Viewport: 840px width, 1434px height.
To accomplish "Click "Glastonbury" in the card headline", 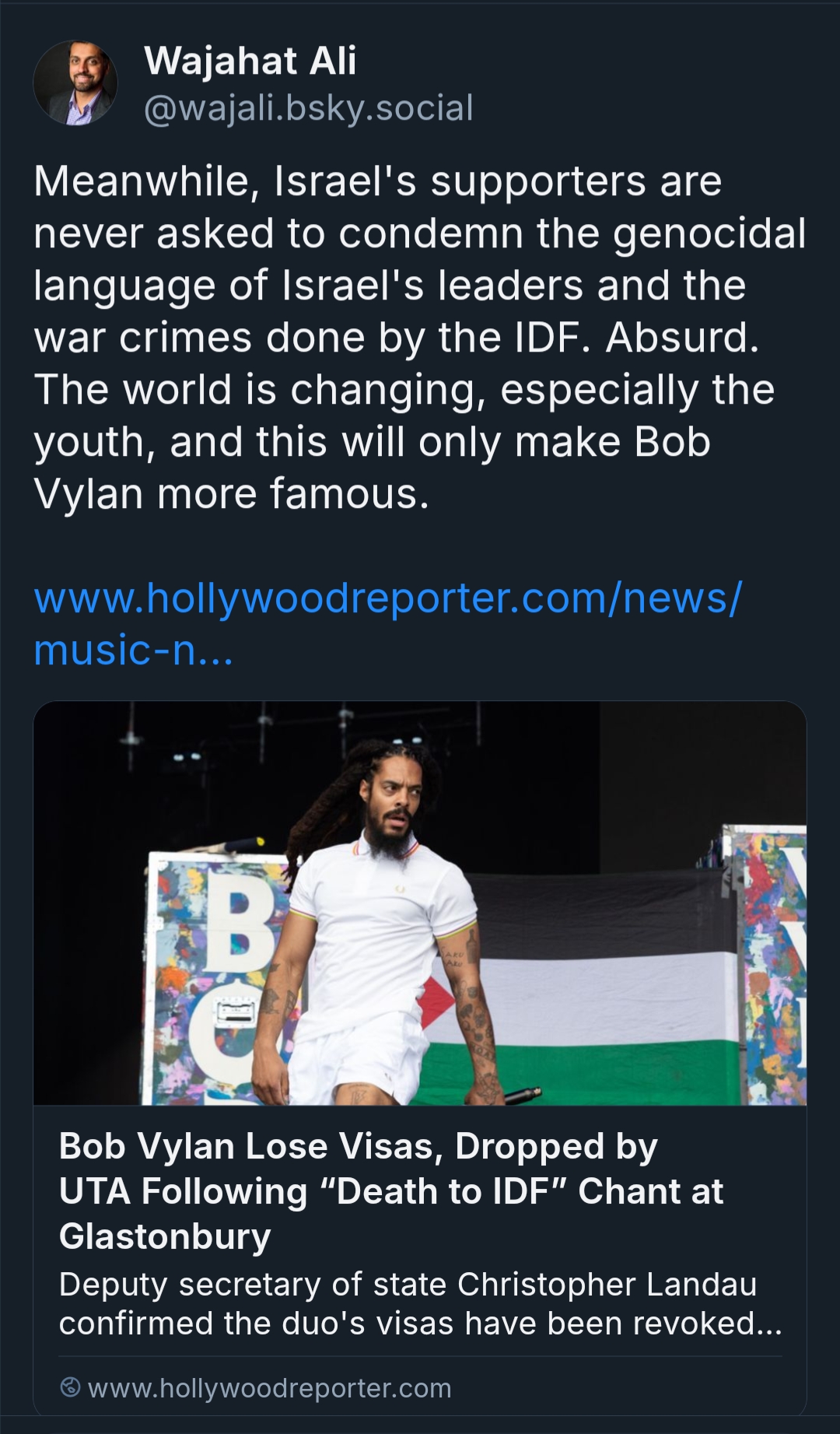I will [x=165, y=1236].
